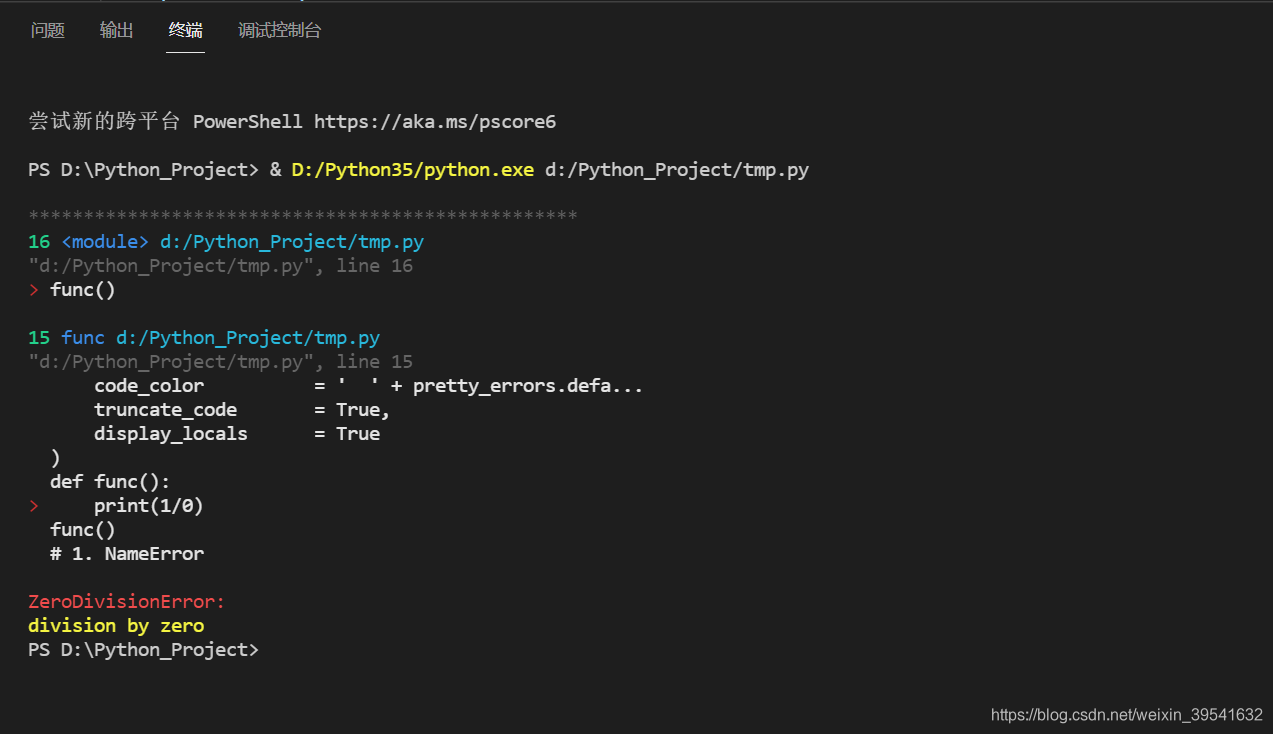The image size is (1273, 734).
Task: Click the ZeroDivisionError: text
Action: coord(127,602)
